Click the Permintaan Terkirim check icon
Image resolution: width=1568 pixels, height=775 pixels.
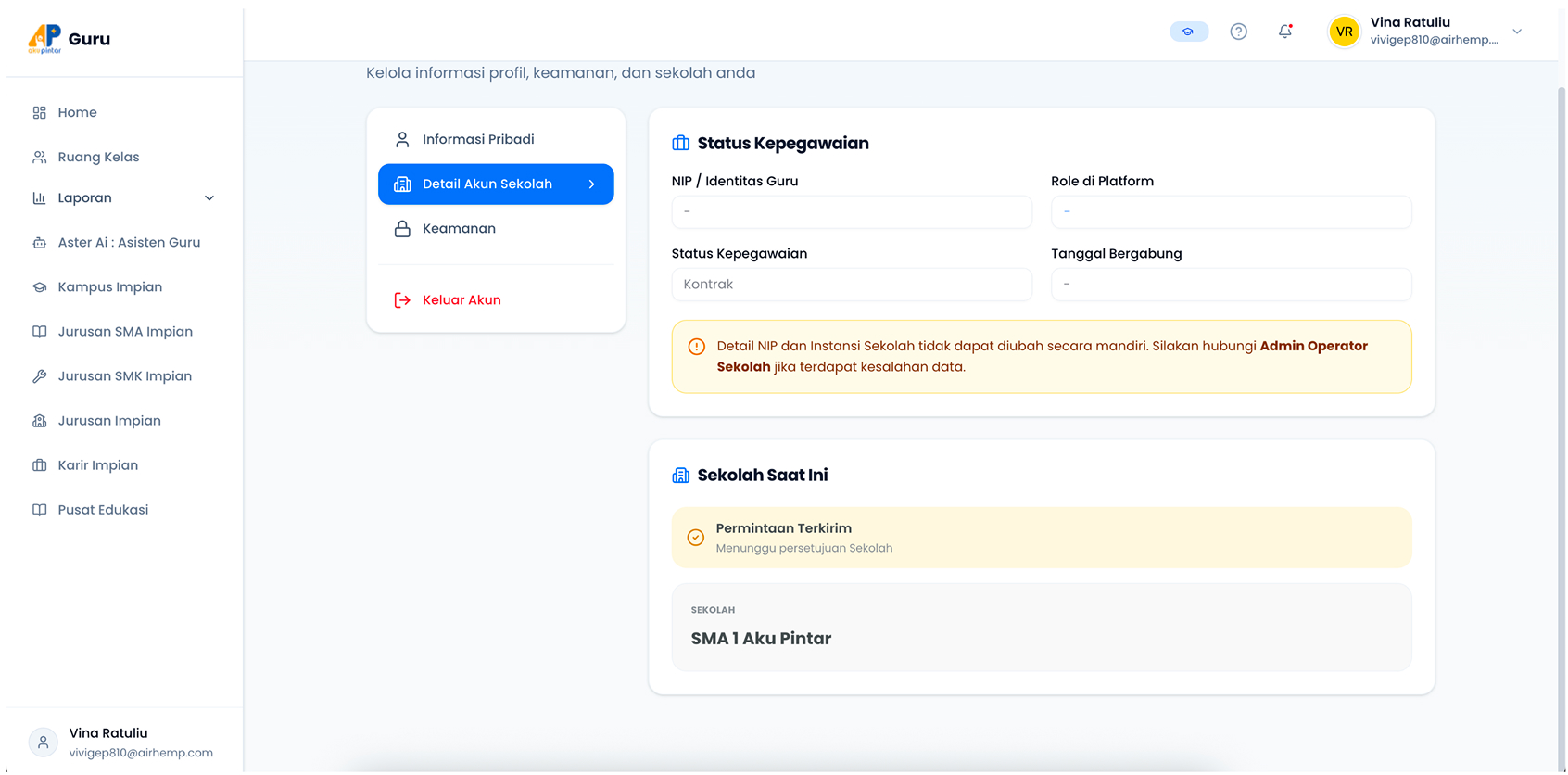696,538
